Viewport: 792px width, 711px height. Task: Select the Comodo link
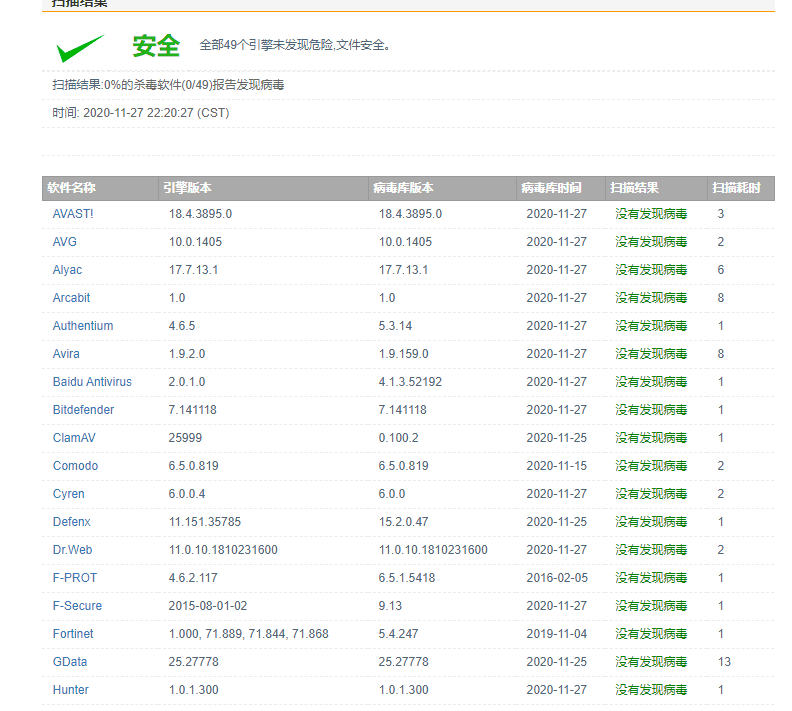75,466
